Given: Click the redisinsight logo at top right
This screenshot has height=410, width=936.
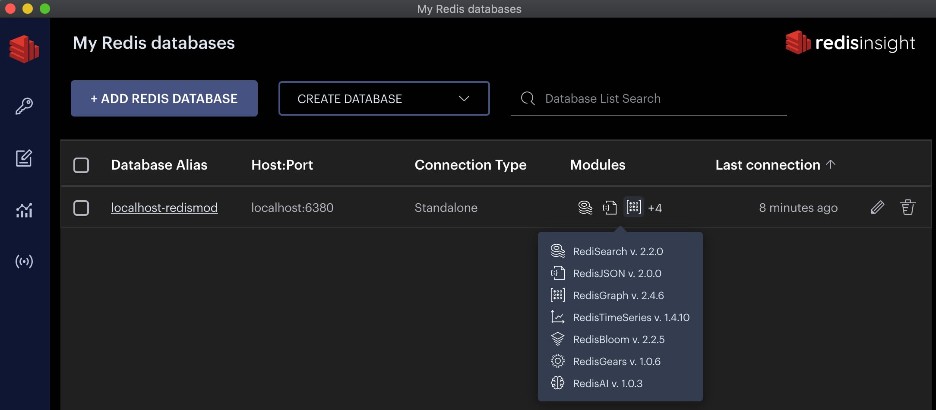Looking at the screenshot, I should tap(850, 42).
